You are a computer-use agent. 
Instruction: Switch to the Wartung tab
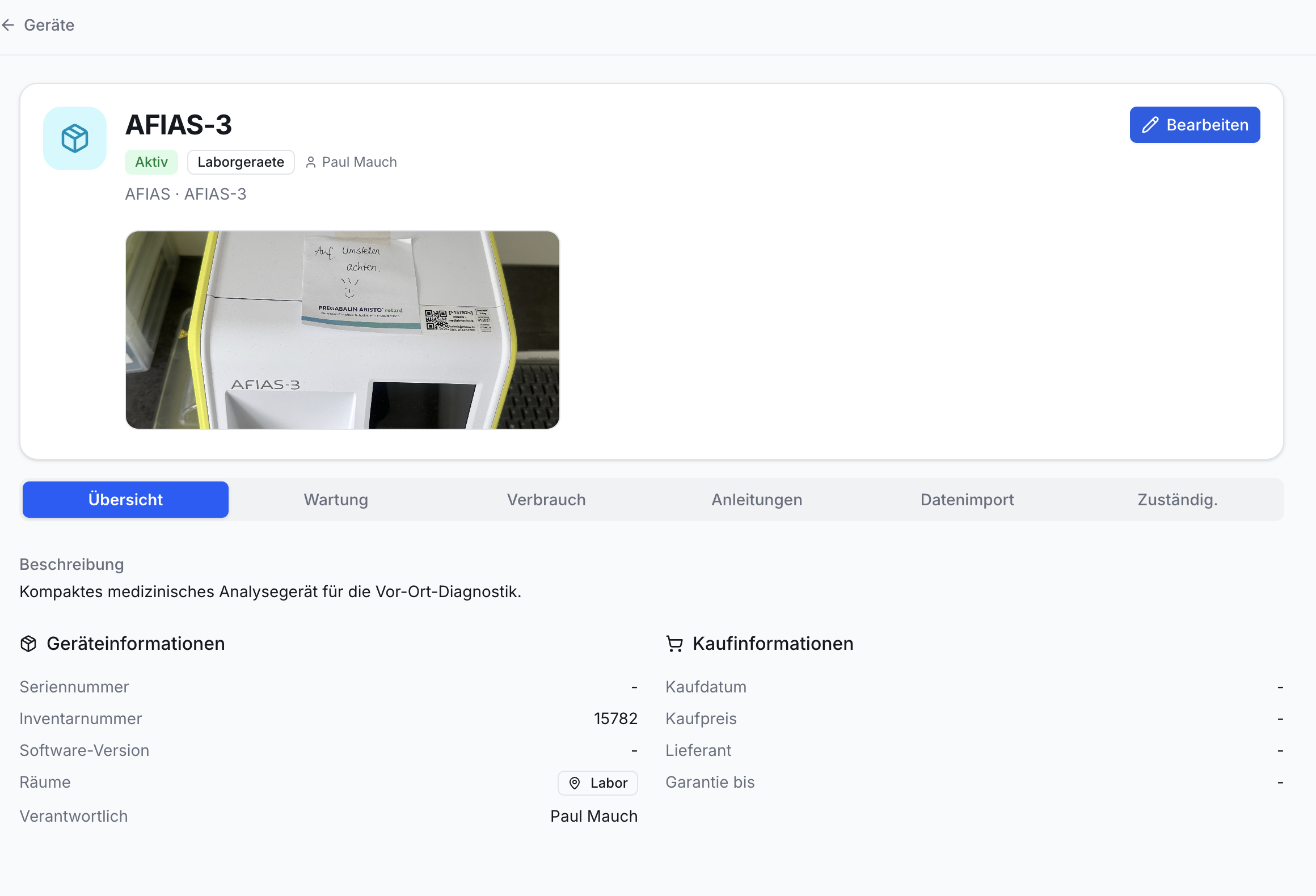(x=336, y=500)
